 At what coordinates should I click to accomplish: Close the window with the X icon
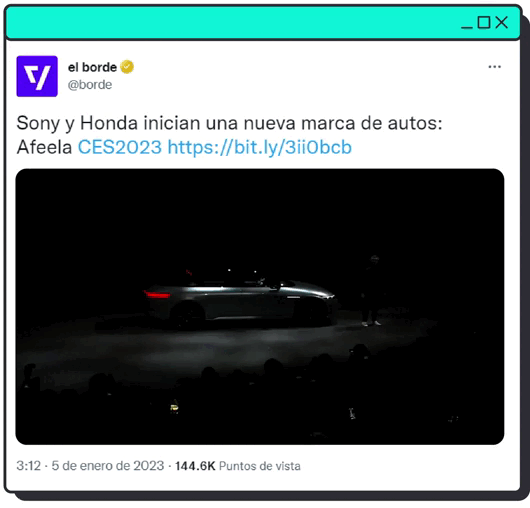point(502,23)
